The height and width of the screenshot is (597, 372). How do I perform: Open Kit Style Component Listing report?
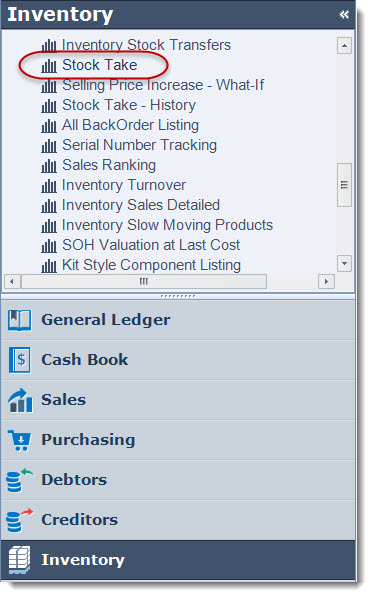(151, 265)
